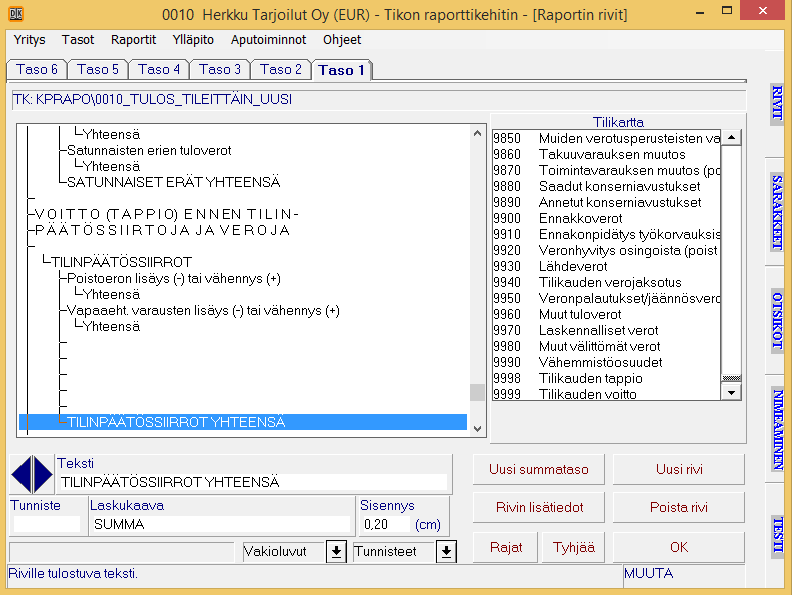Viewport: 792px width, 595px height.
Task: Select the TILINPÄÄTÖSSIIRROT tree row
Action: pos(121,262)
